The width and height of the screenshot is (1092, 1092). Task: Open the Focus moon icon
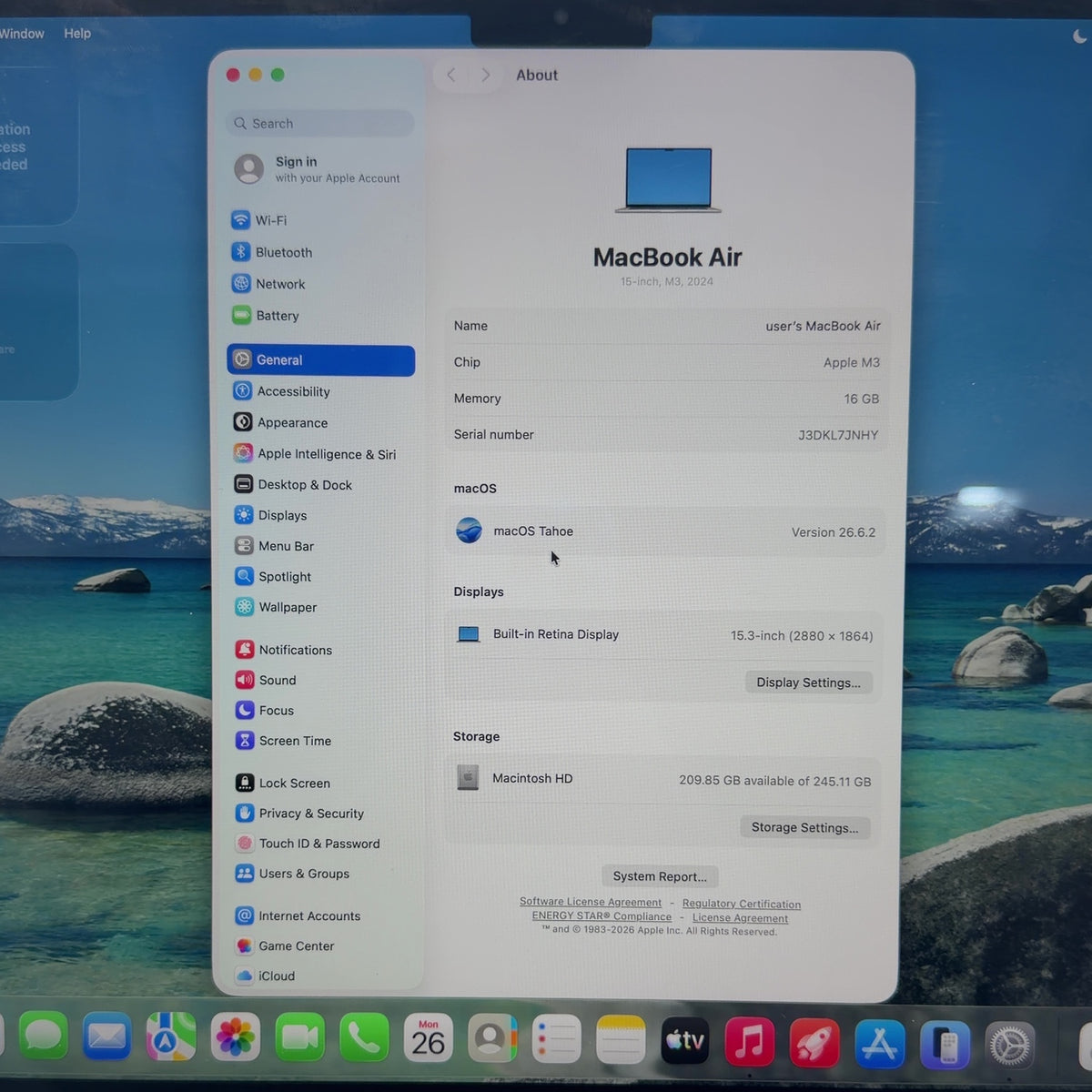[245, 710]
